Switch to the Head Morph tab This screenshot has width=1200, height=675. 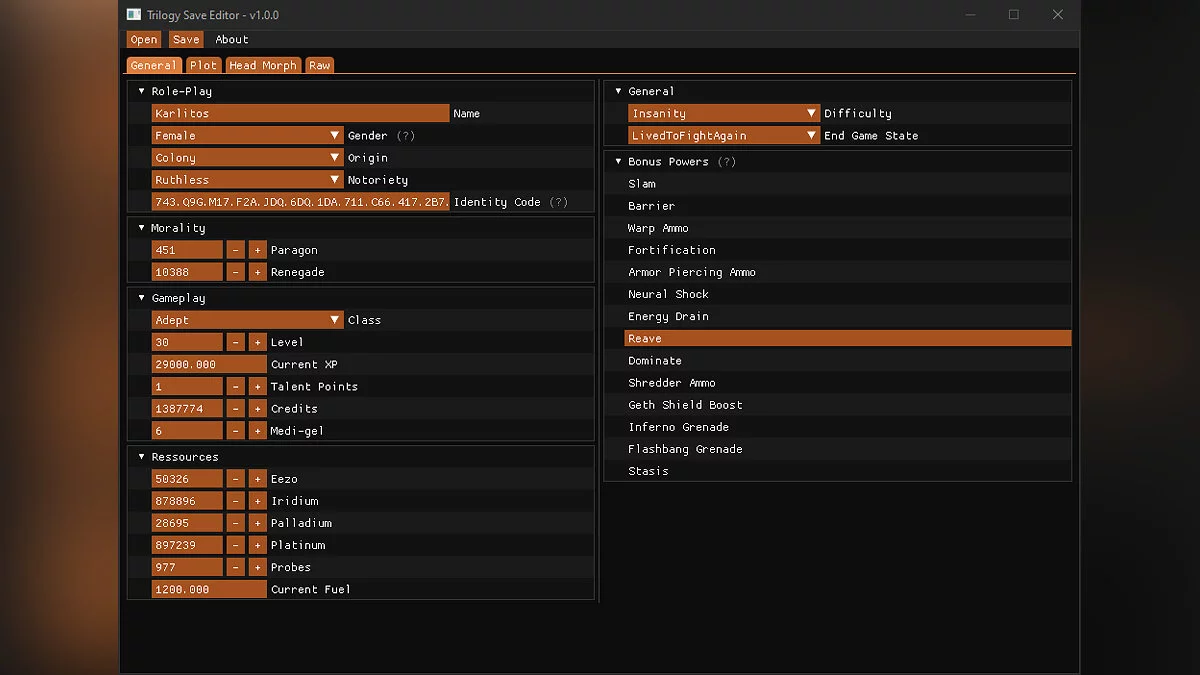click(263, 65)
